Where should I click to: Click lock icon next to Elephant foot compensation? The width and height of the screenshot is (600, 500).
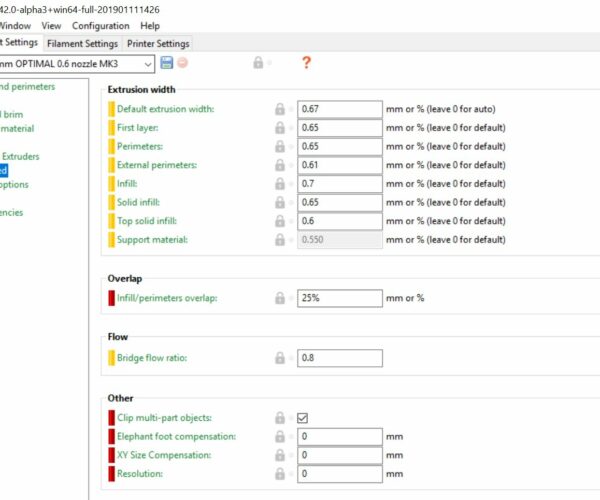tap(280, 437)
